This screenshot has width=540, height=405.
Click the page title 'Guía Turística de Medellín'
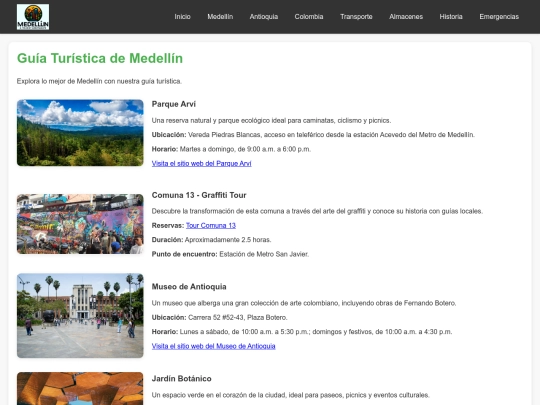(x=100, y=58)
